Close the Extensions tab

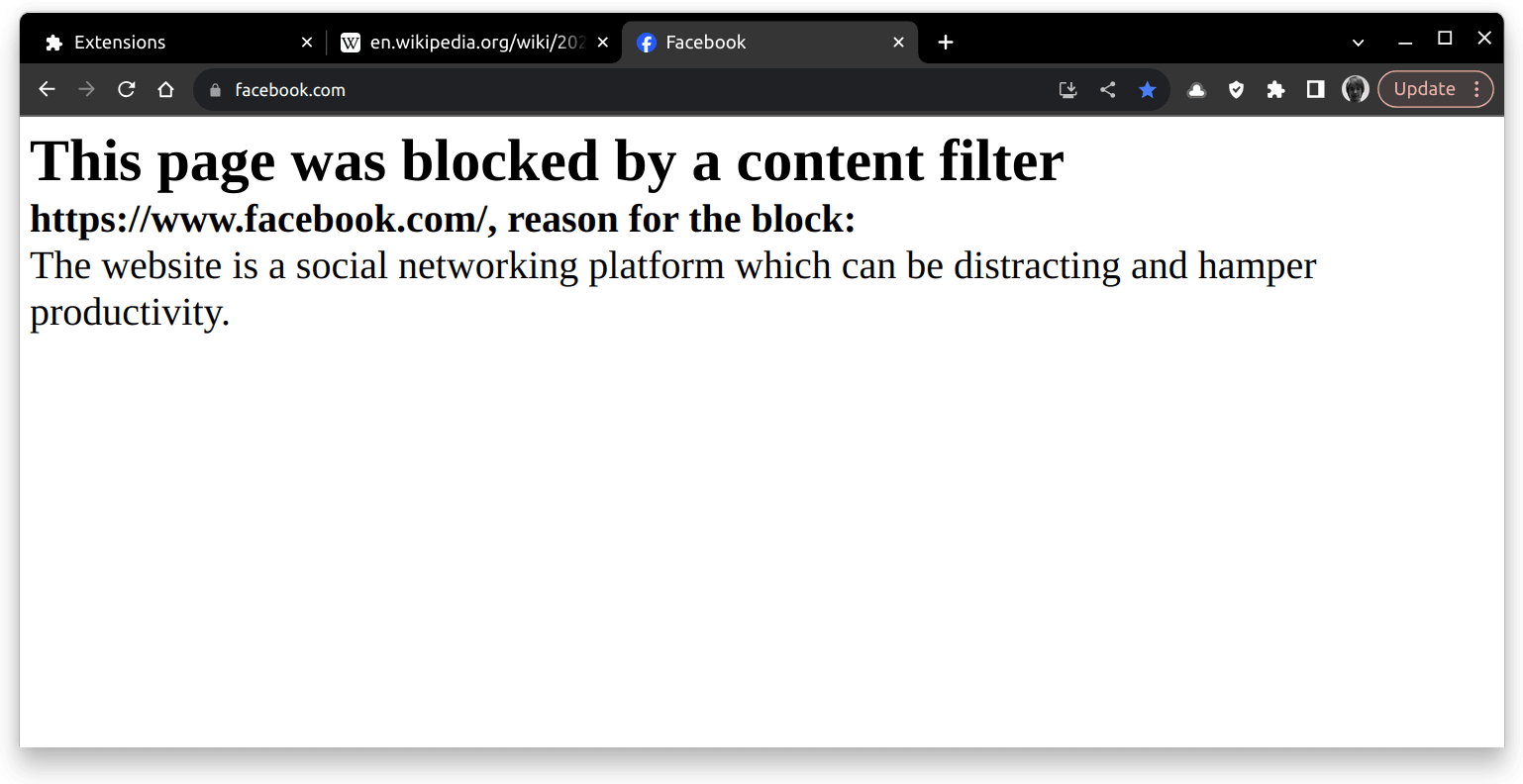coord(306,43)
